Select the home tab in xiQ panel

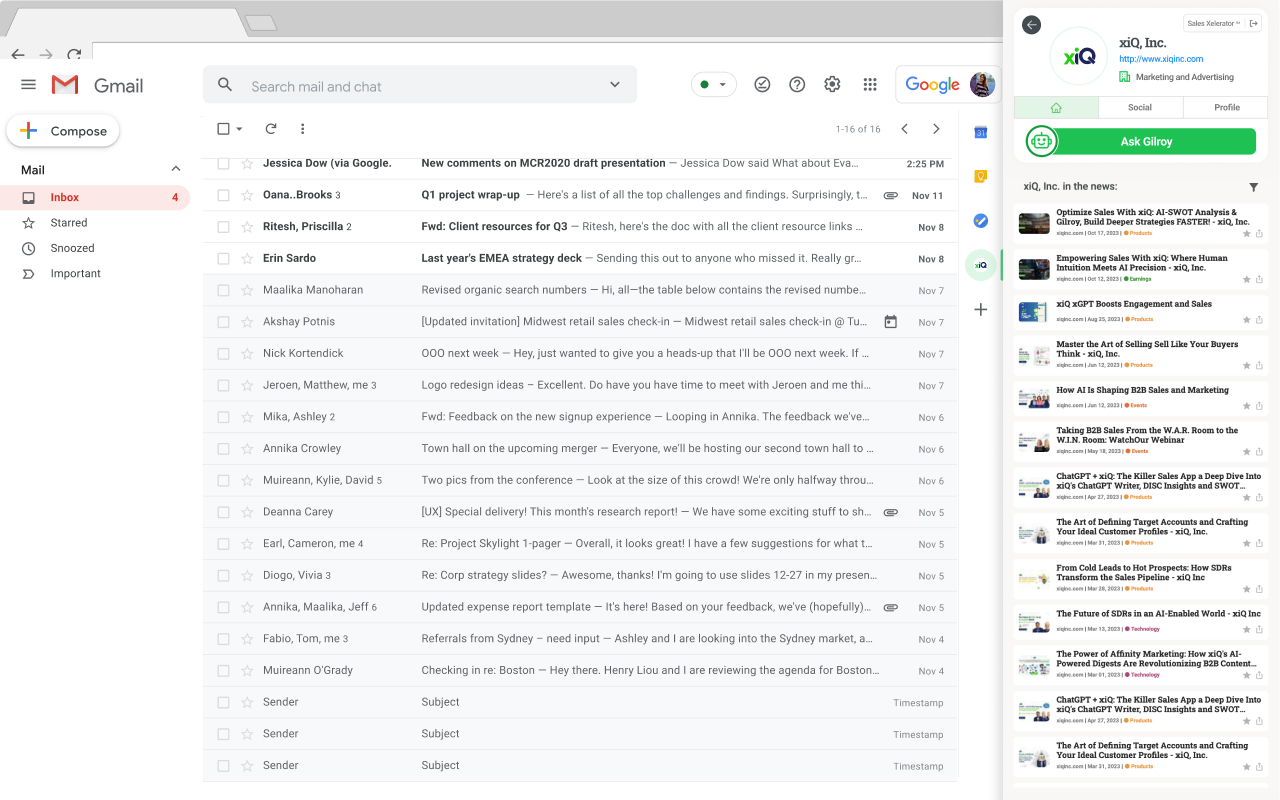pos(1056,107)
